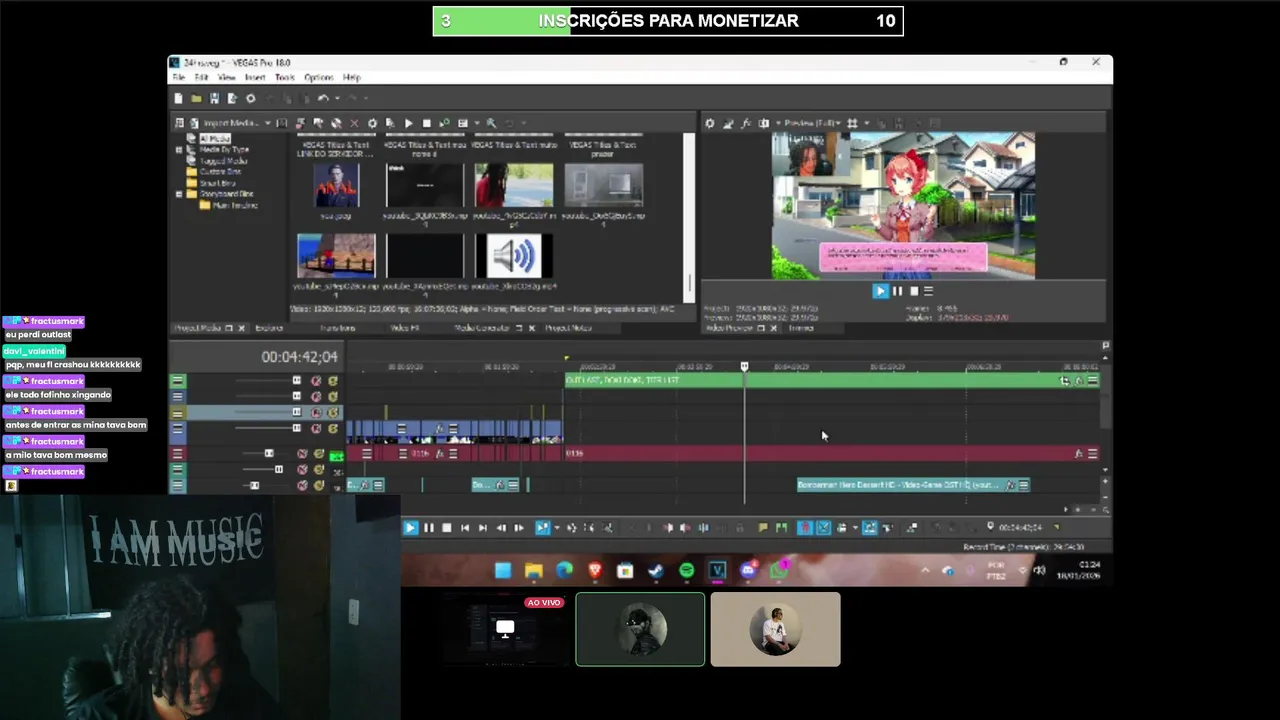Screen dimensions: 1280x720
Task: Click the Undo arrow icon
Action: [323, 98]
